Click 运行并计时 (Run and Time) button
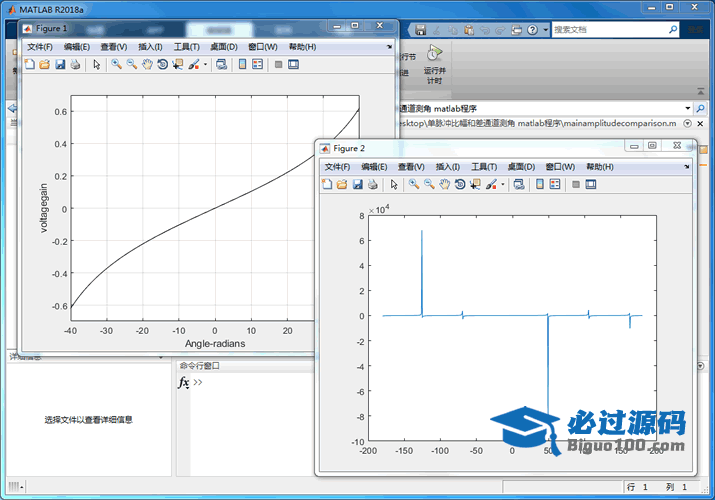 pos(435,65)
